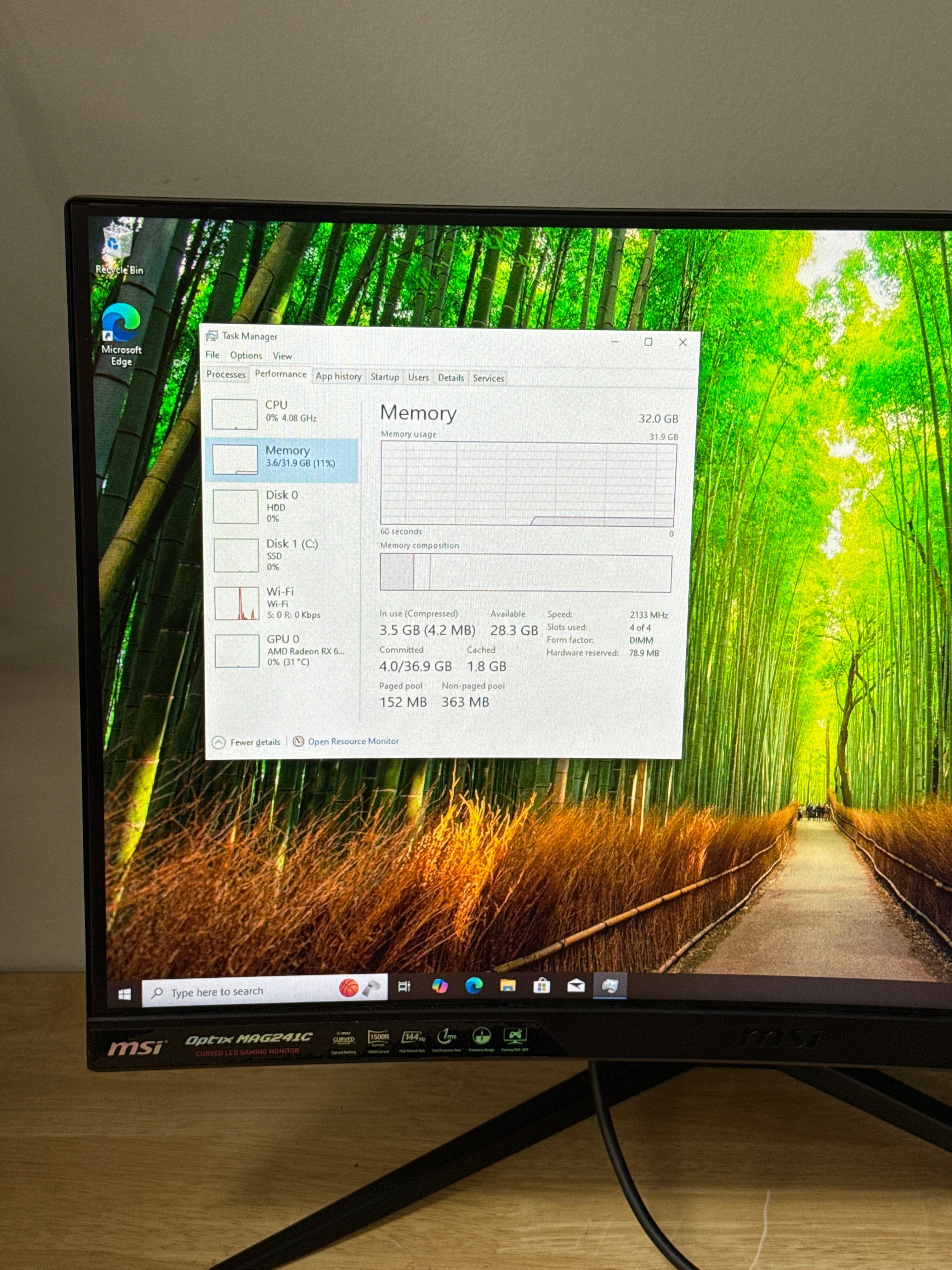
Task: Open the Mail app from the taskbar
Action: (575, 986)
